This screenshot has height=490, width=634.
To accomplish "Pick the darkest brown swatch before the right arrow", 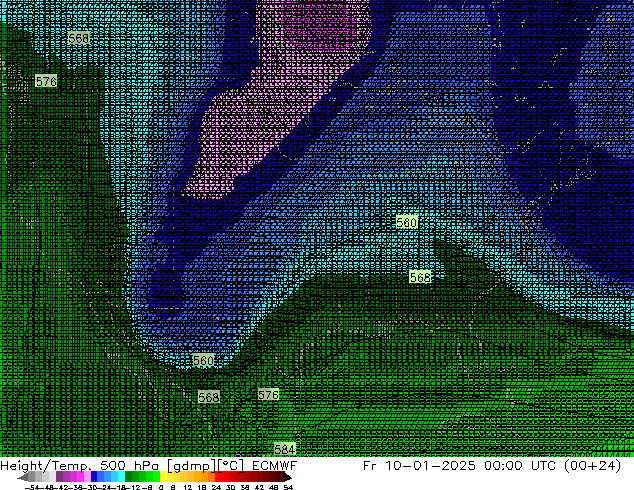I will 281,477.
